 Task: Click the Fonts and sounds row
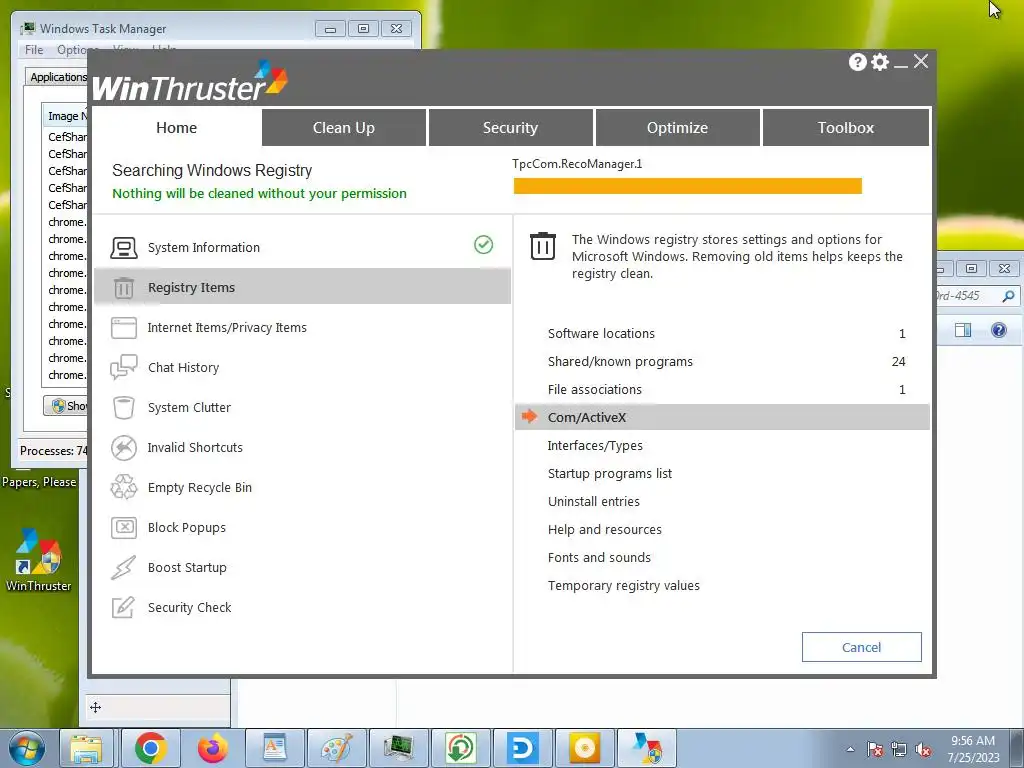click(x=722, y=558)
